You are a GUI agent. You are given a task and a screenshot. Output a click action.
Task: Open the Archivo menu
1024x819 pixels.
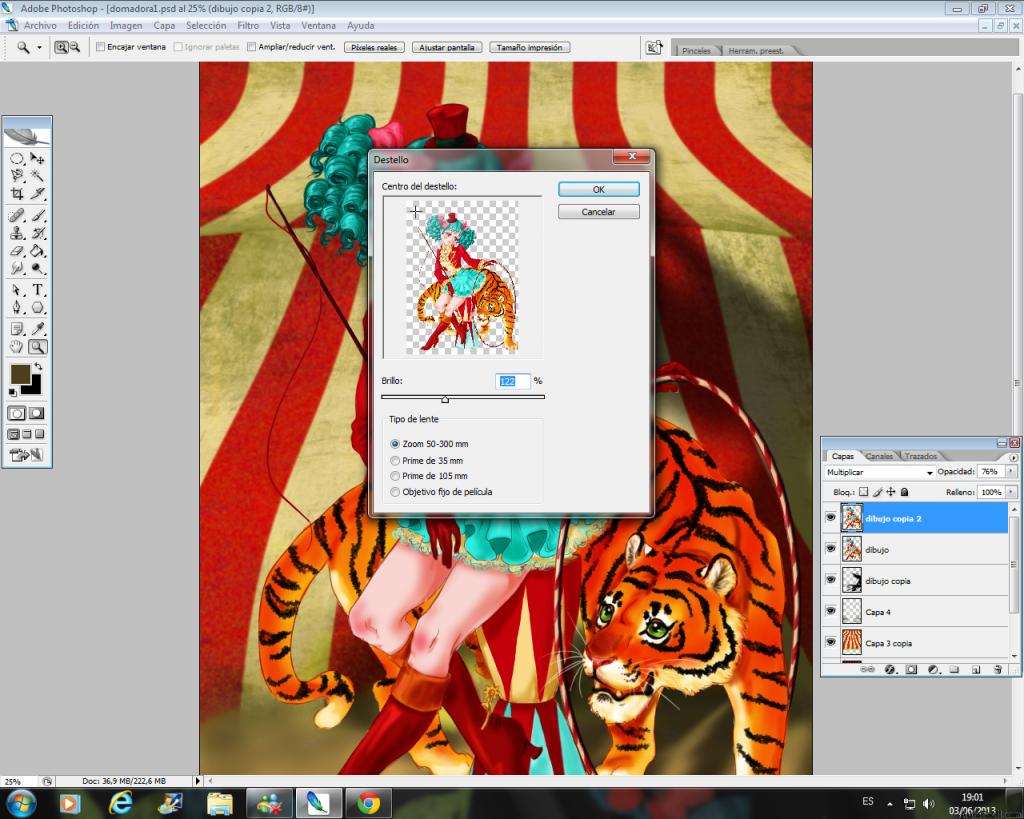(x=40, y=25)
